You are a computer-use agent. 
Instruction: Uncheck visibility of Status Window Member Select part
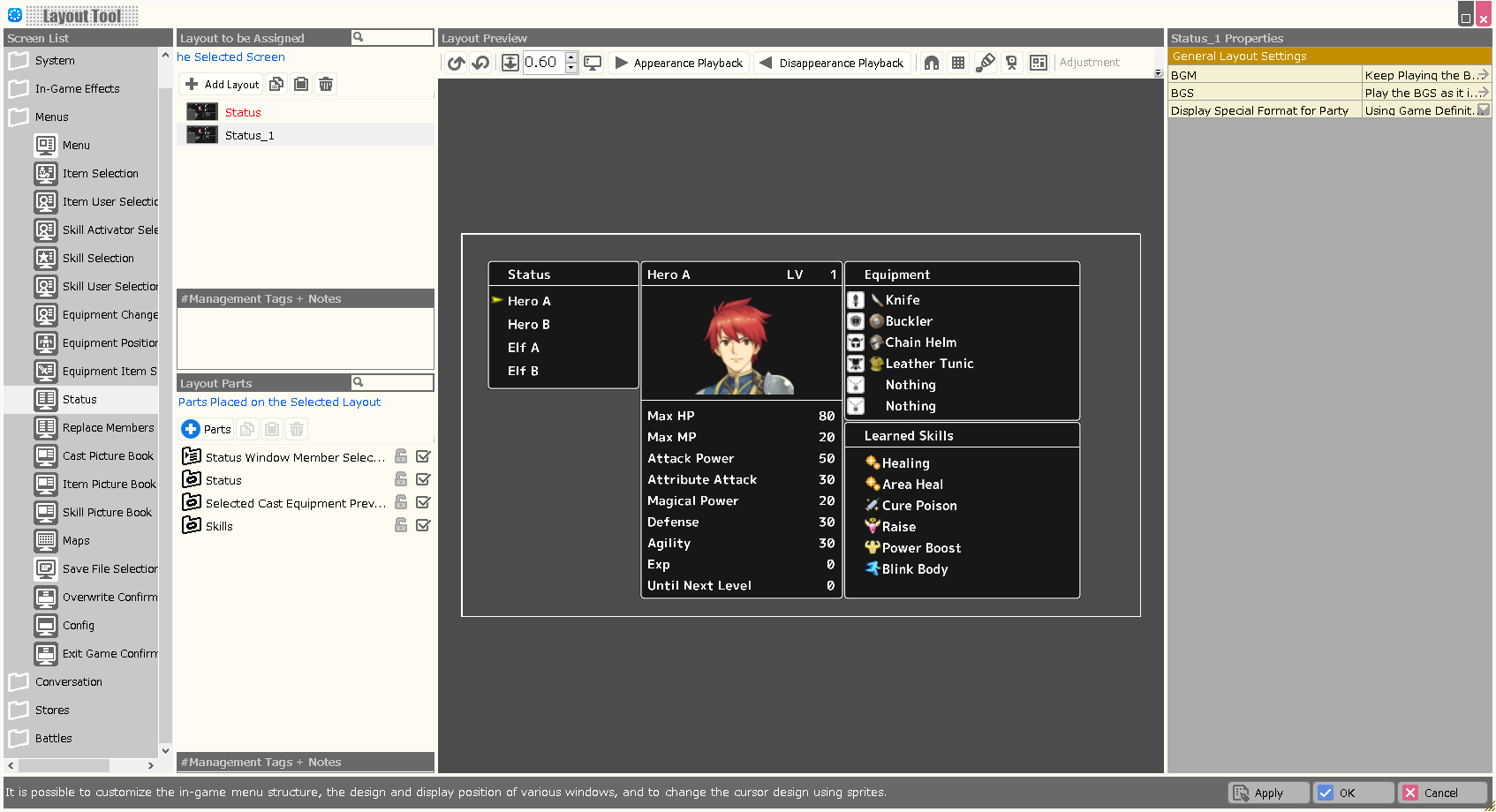coord(423,456)
